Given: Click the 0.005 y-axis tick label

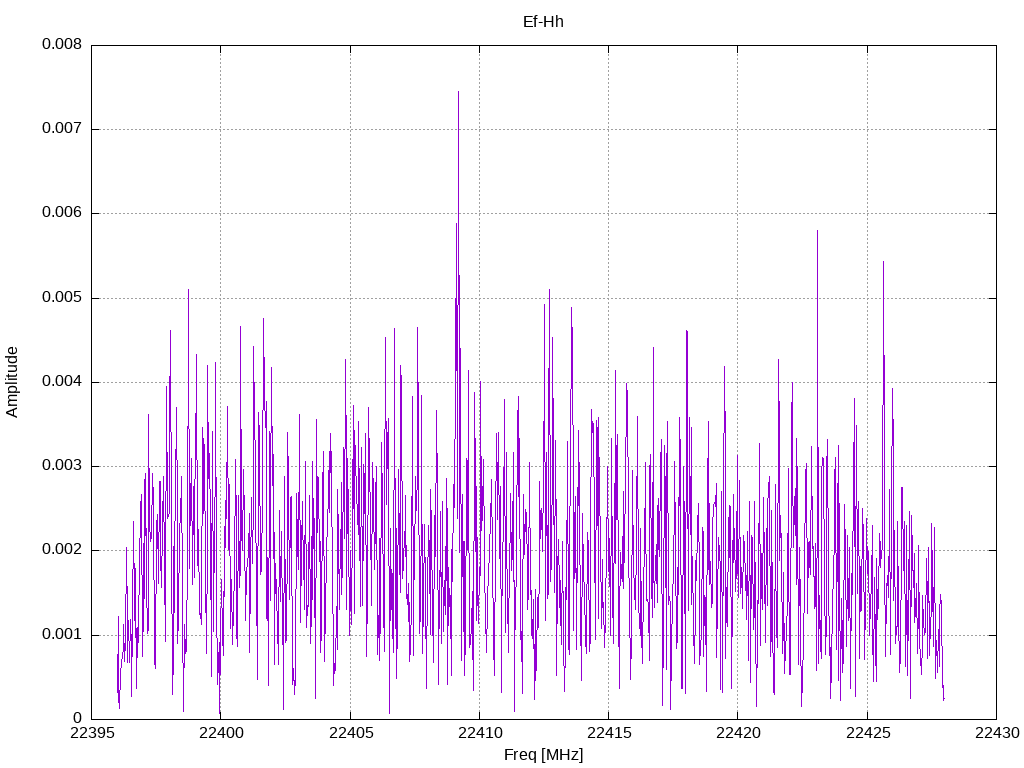Looking at the screenshot, I should (62, 297).
